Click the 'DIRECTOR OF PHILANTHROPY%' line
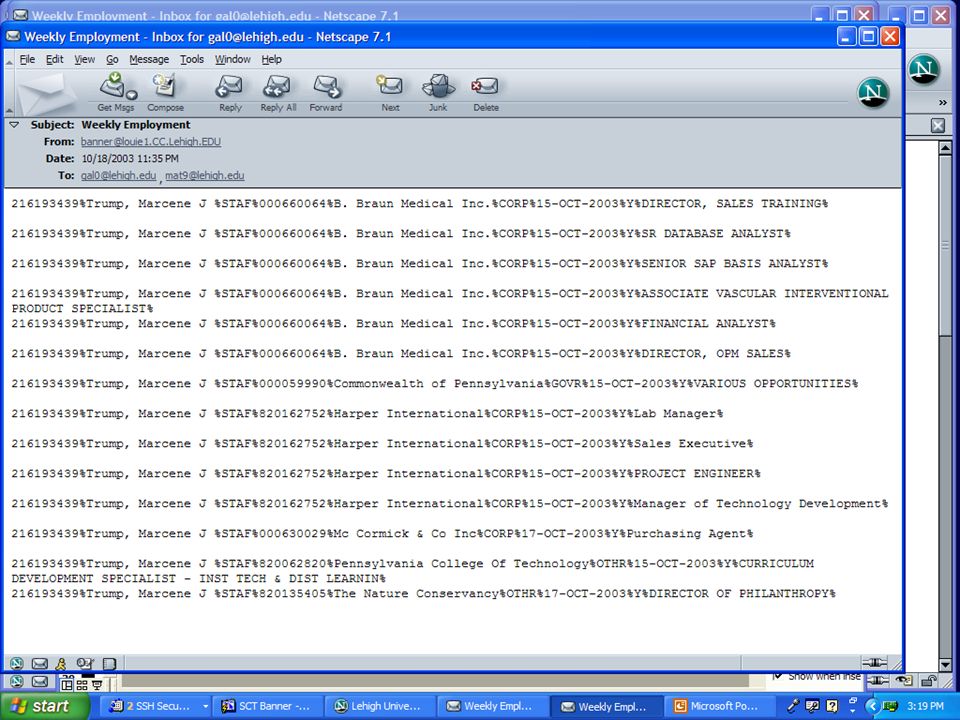 point(424,594)
